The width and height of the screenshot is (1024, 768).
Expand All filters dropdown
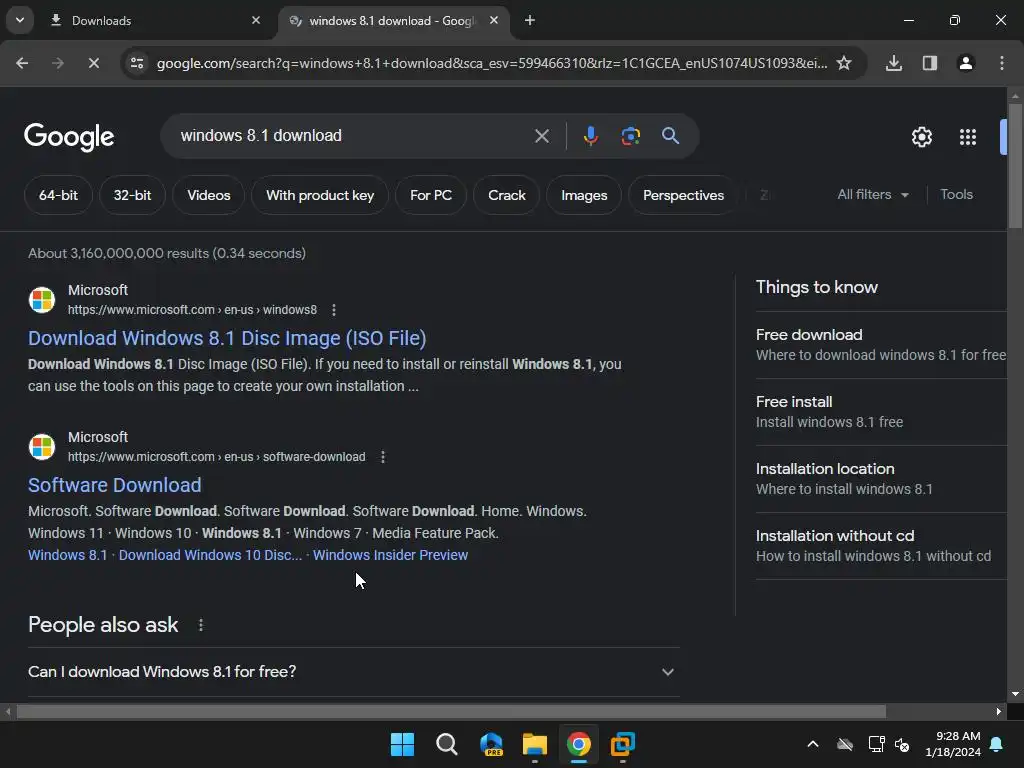point(872,195)
